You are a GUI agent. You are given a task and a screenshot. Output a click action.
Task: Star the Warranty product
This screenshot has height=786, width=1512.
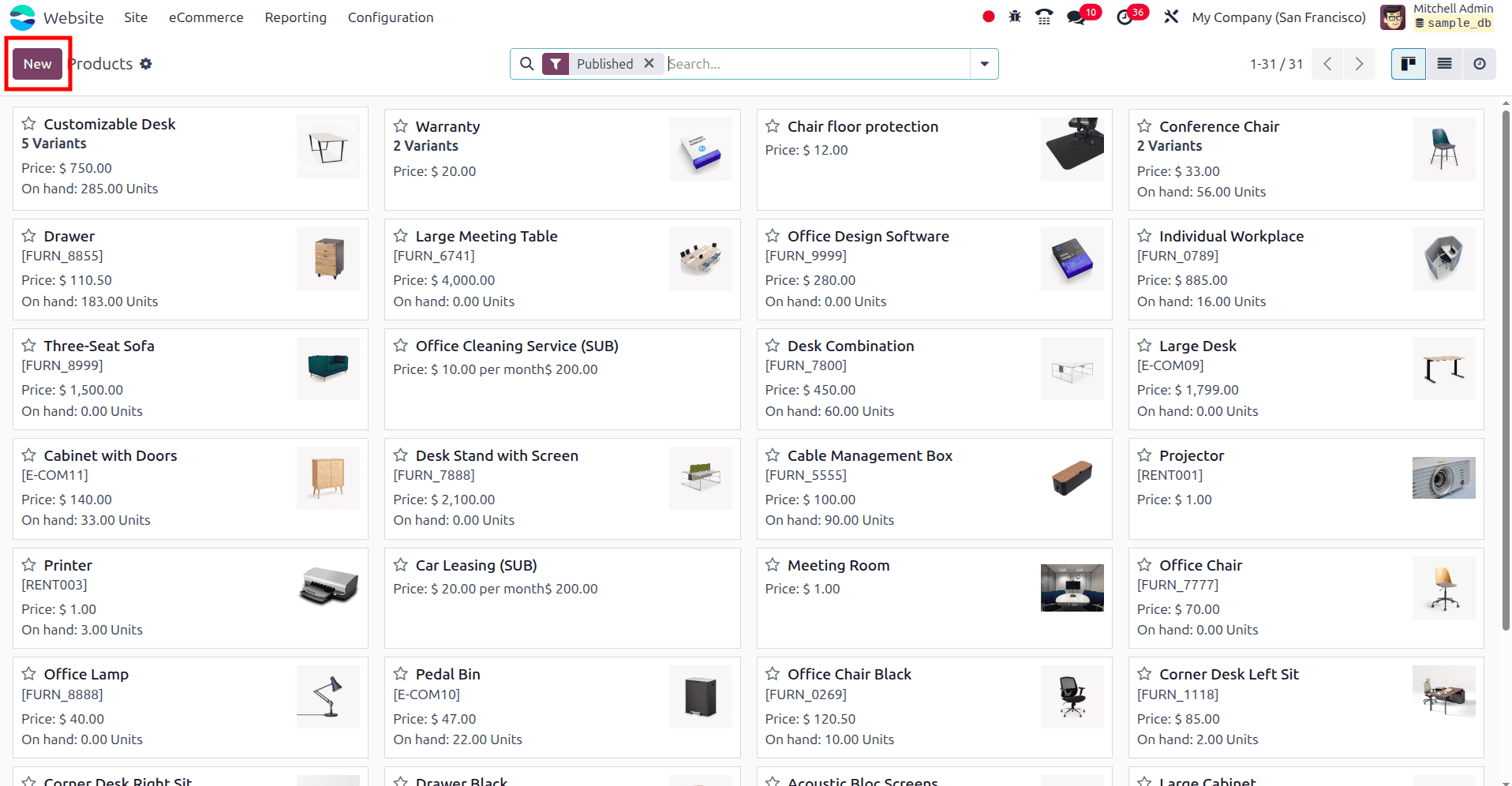[x=401, y=126]
